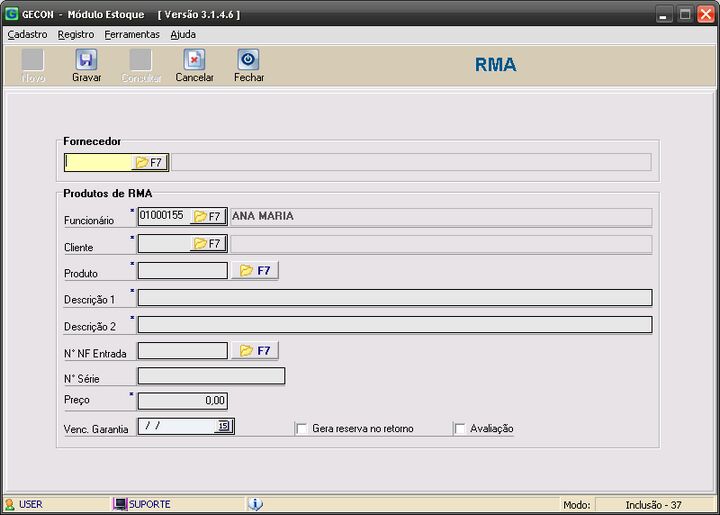
Task: Click the Cancelar toolbar icon
Action: coord(194,60)
